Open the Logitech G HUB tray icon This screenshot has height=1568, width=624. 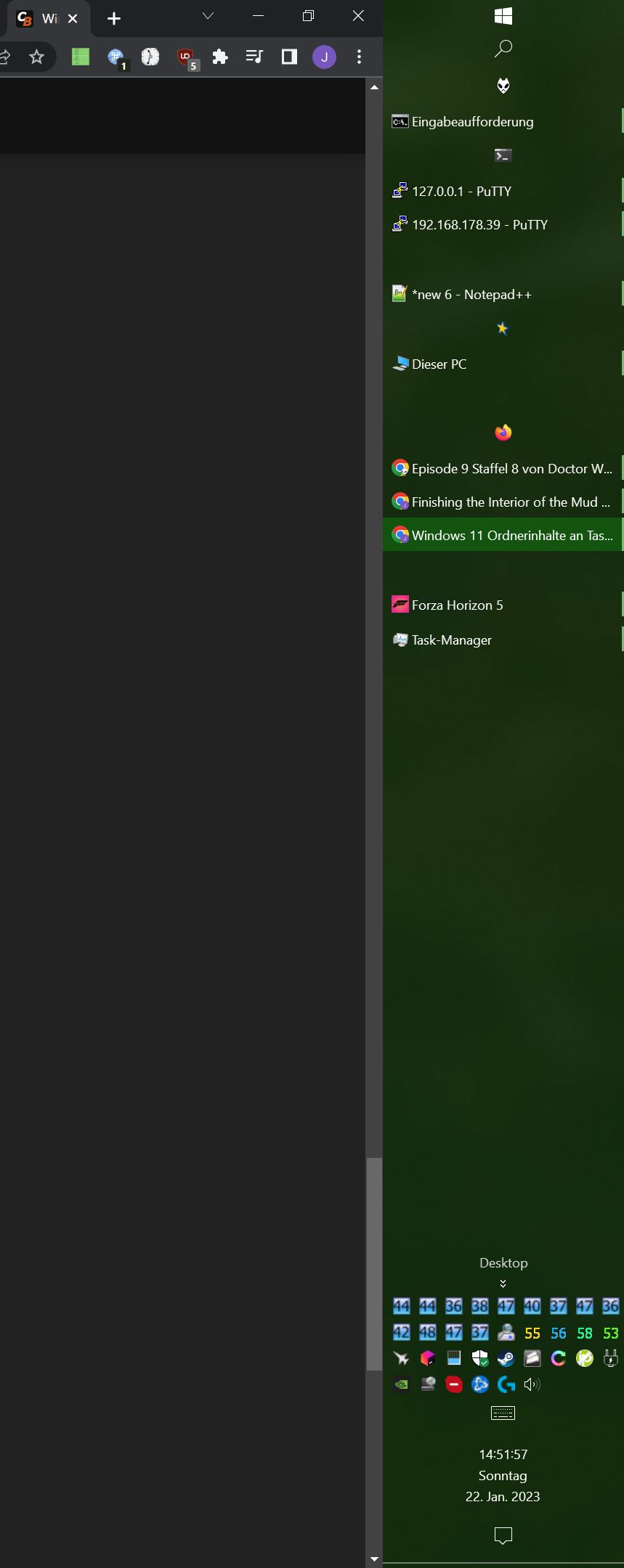click(x=506, y=1384)
